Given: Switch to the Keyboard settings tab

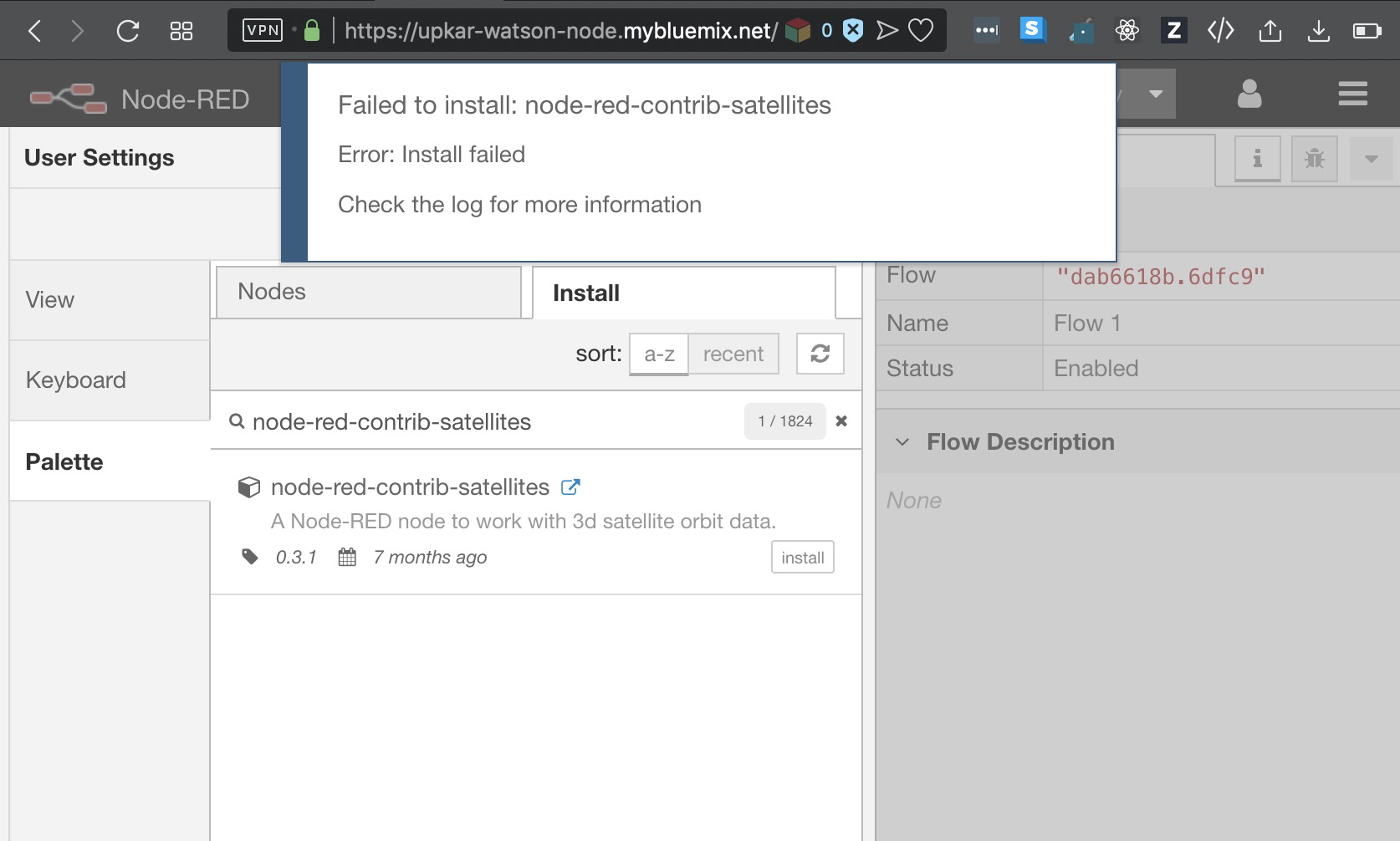Looking at the screenshot, I should tap(110, 380).
